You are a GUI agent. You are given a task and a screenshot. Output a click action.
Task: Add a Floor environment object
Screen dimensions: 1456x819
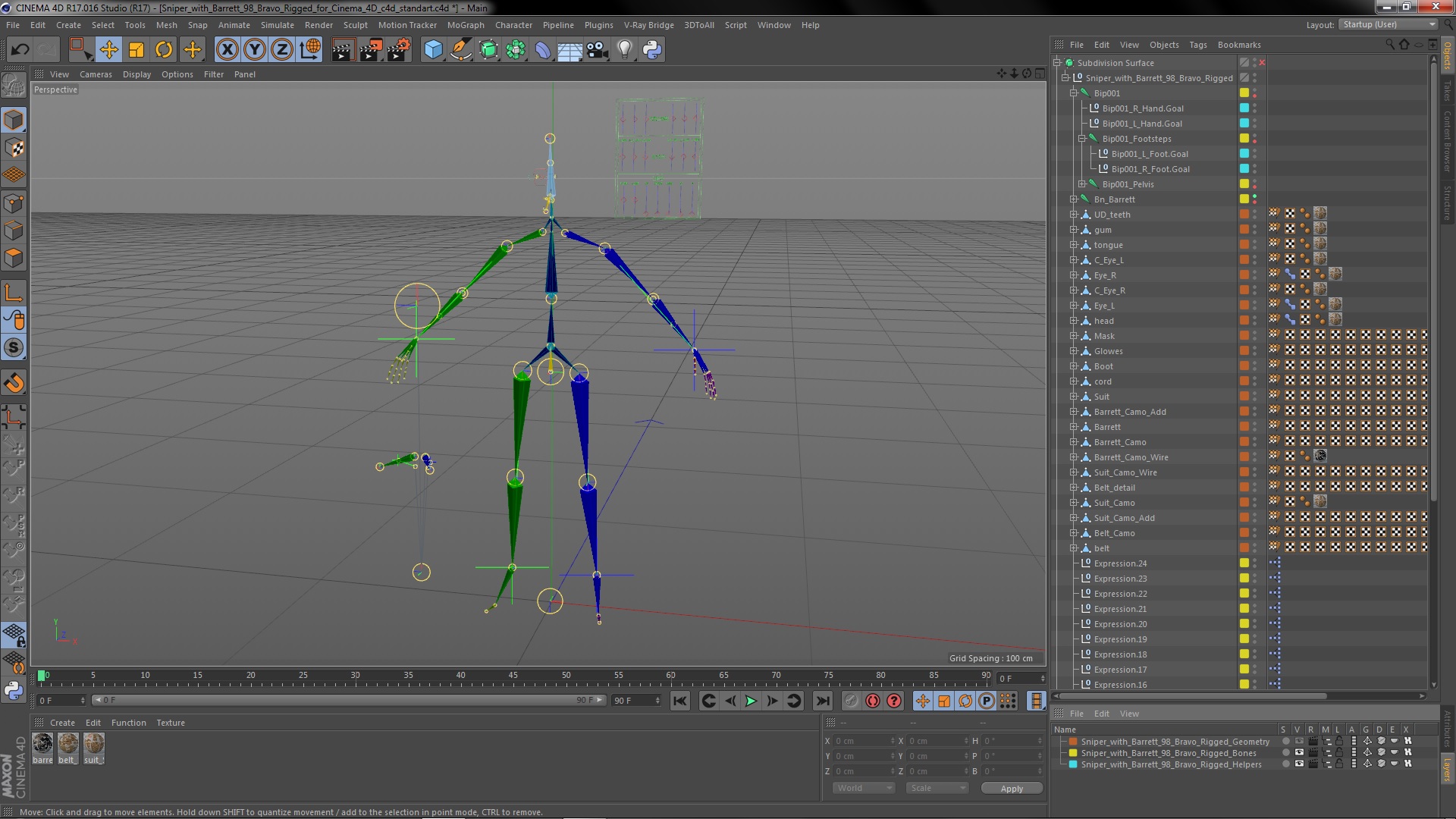[570, 50]
